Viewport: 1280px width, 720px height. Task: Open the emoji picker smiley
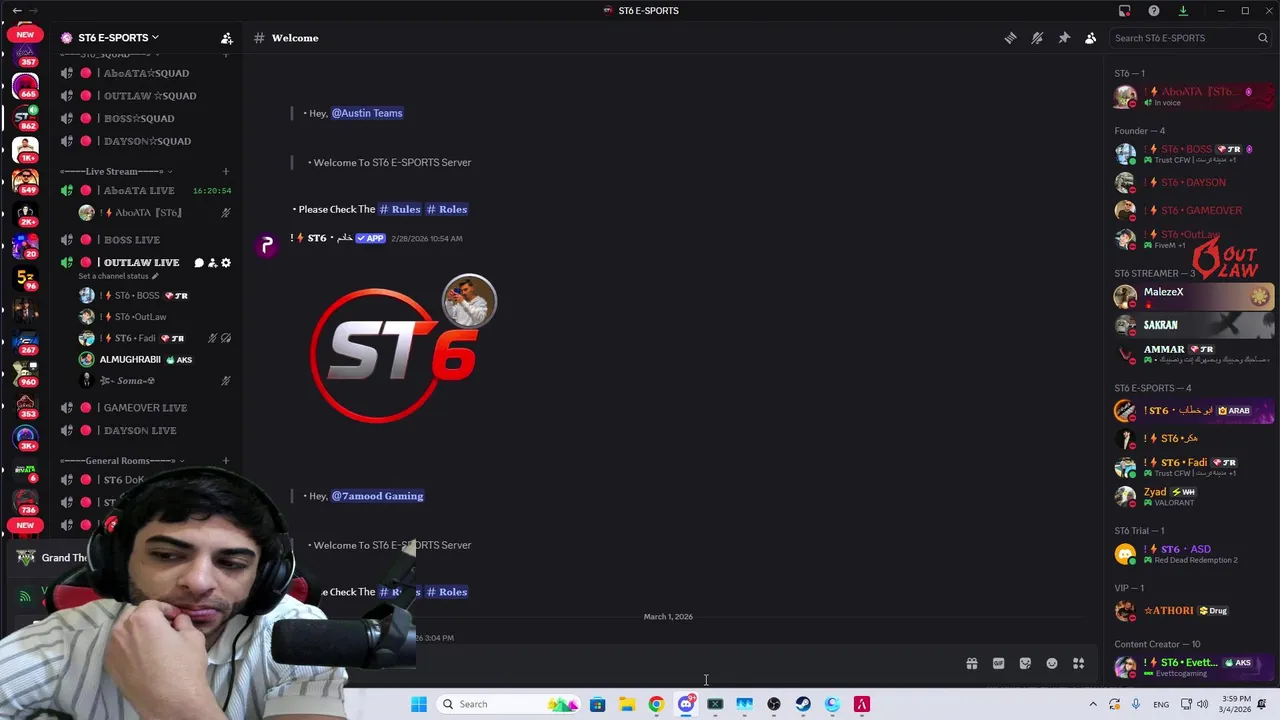click(1052, 663)
